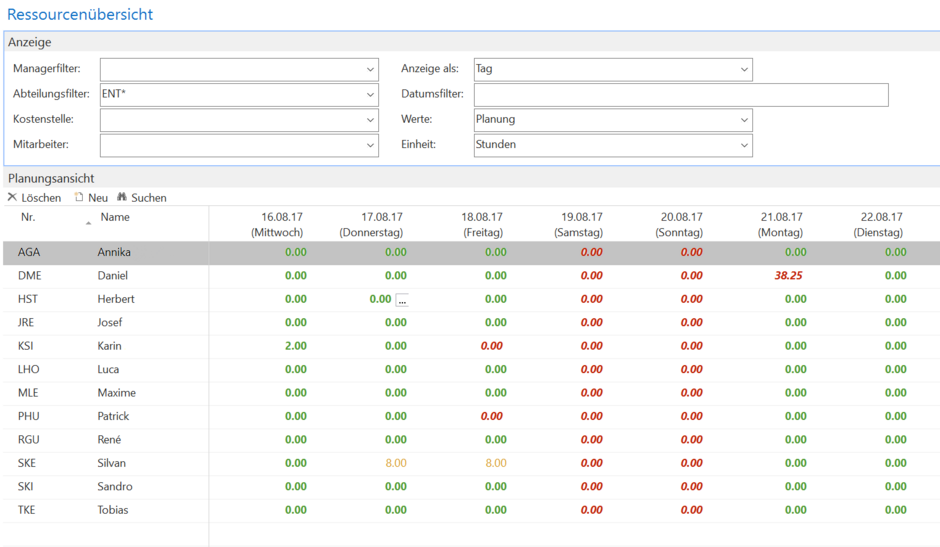Click Karin's 2.00 value on Mittwoch

(296, 346)
